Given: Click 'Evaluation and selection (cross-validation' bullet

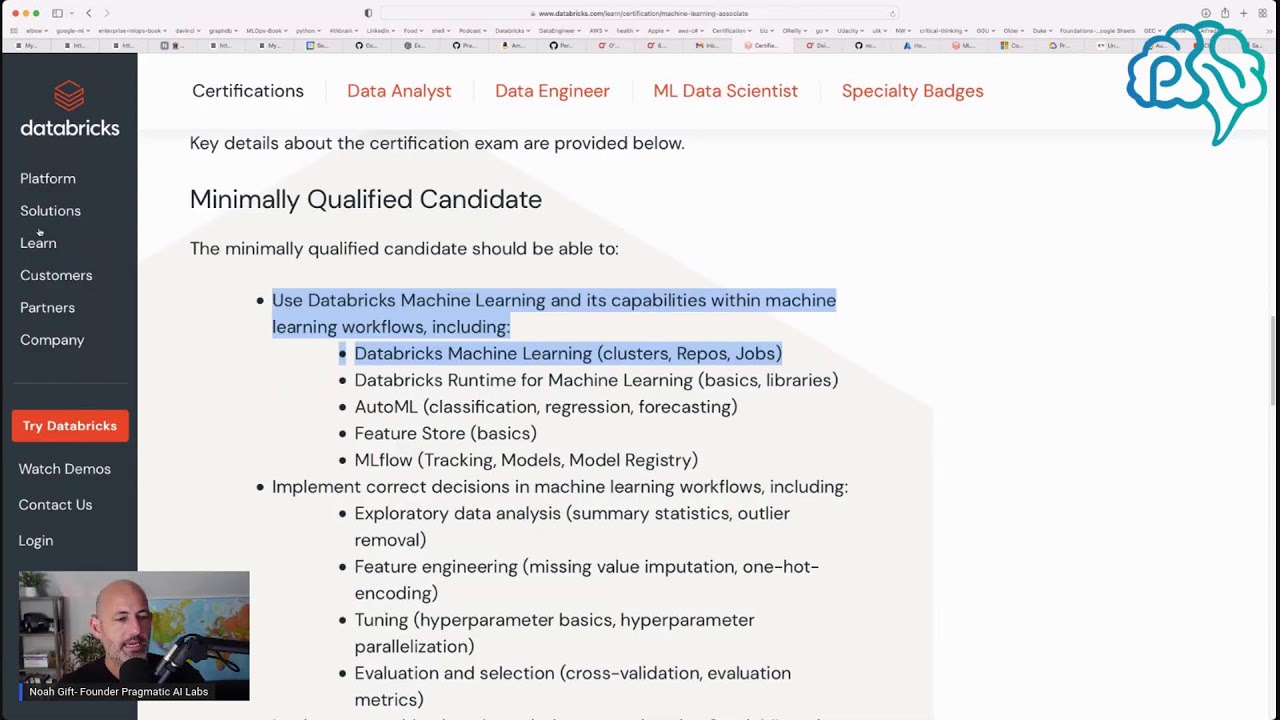Looking at the screenshot, I should point(572,686).
